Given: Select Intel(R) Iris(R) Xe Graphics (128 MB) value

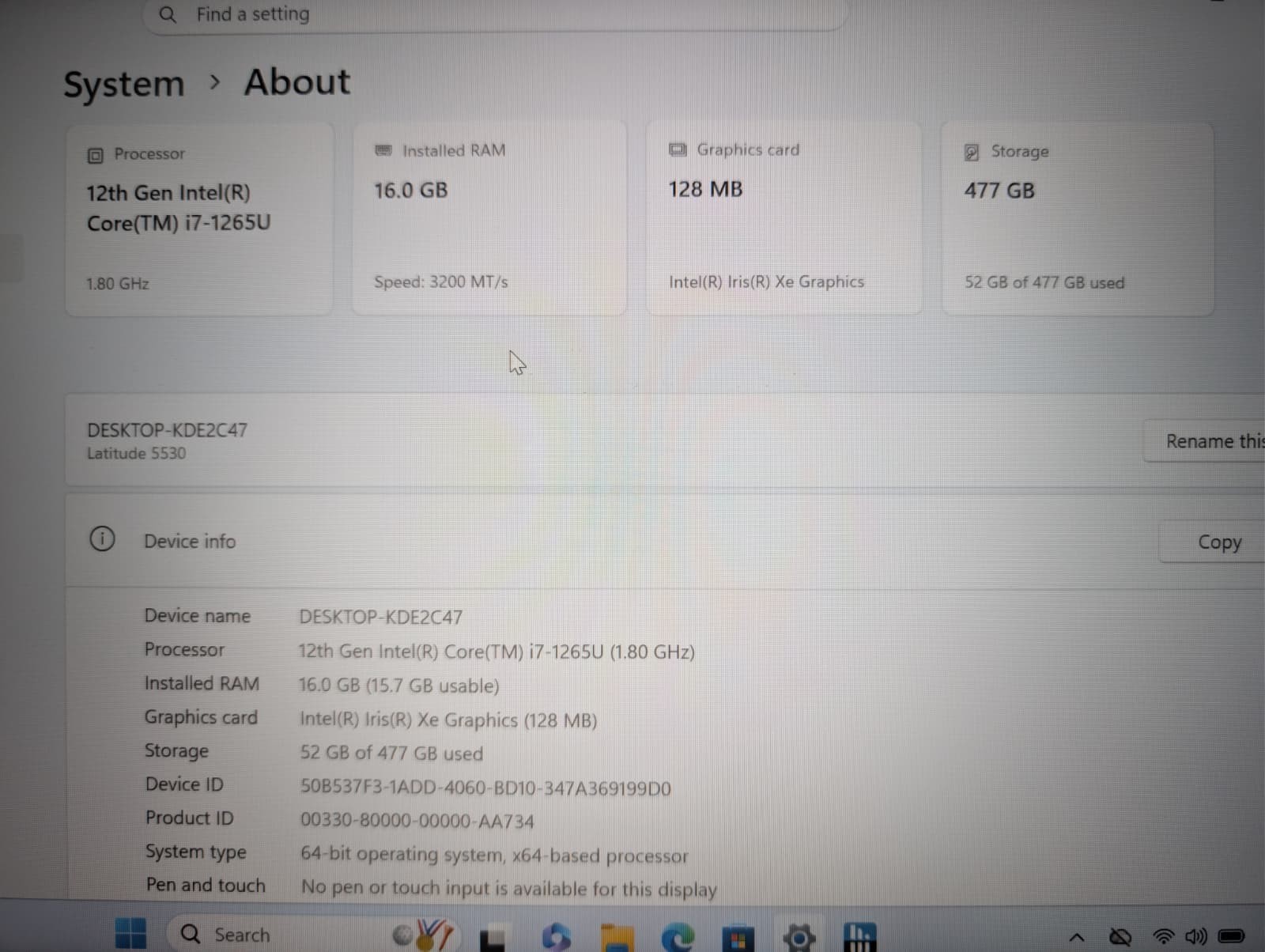Looking at the screenshot, I should click(448, 720).
